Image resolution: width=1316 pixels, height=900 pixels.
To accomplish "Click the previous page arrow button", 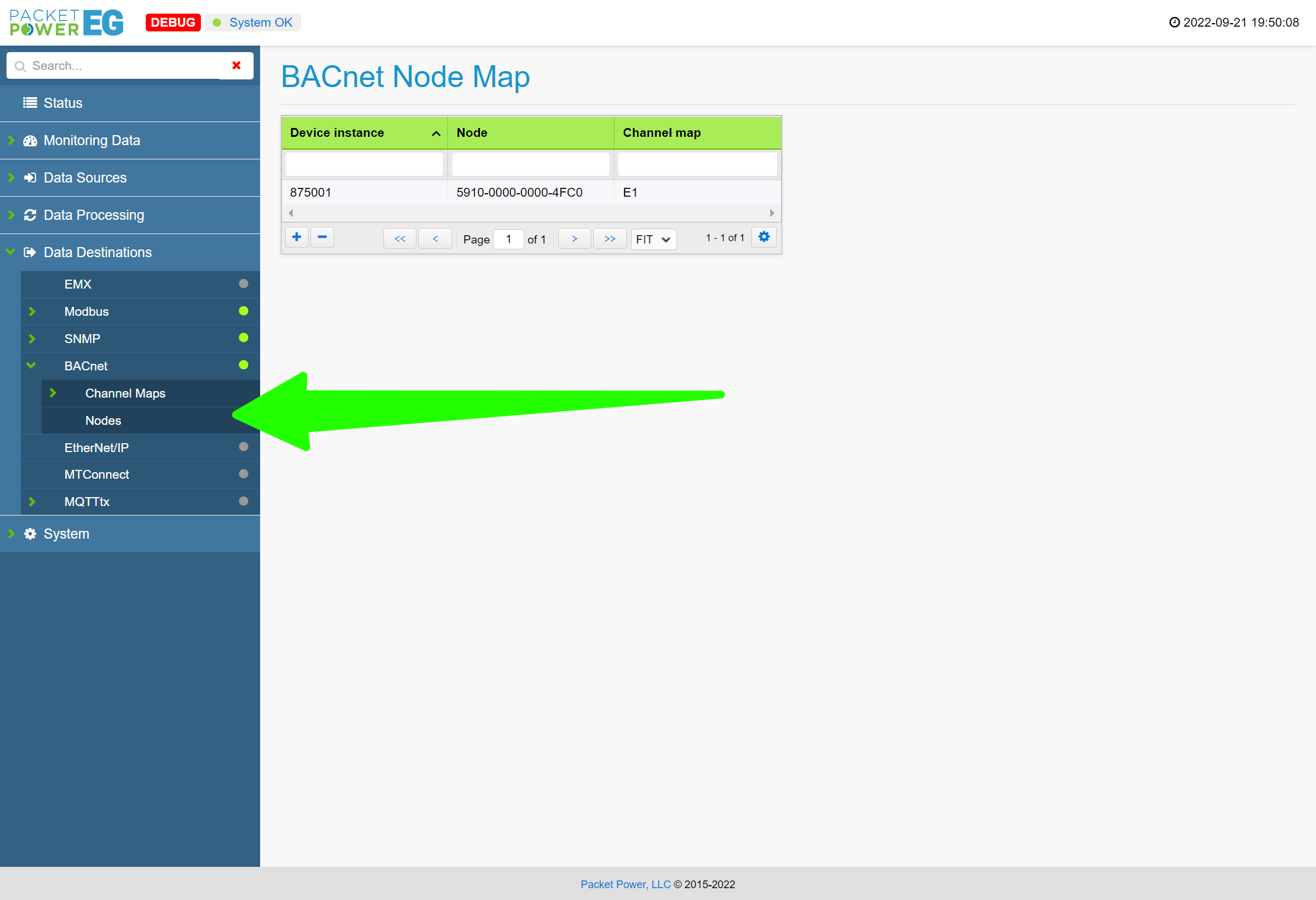I will click(x=435, y=239).
